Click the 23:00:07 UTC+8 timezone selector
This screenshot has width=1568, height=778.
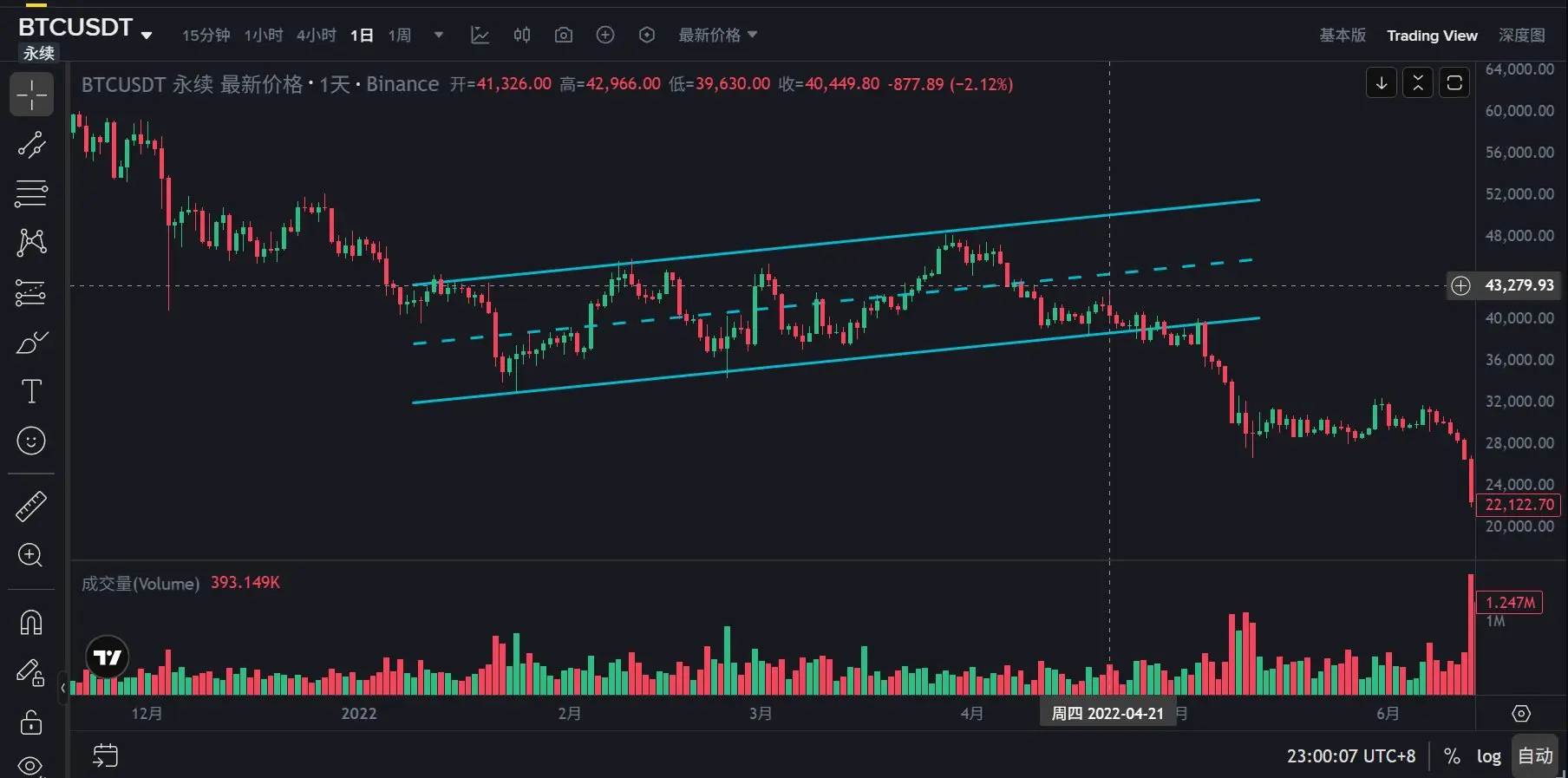[x=1351, y=756]
